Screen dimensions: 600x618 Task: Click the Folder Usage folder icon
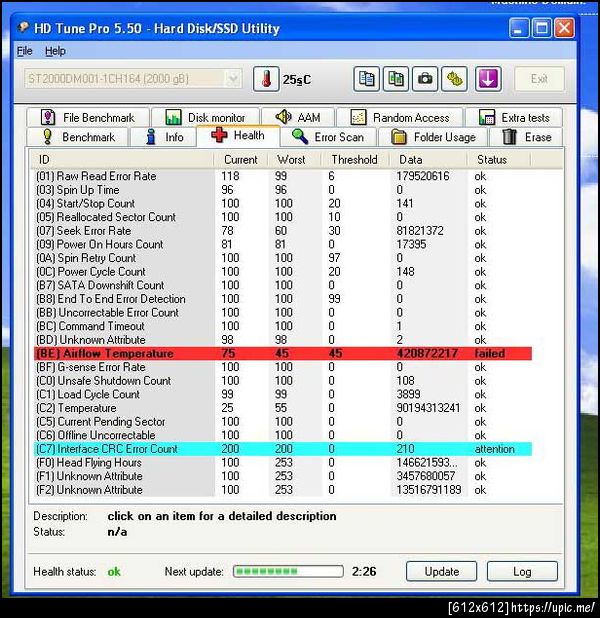pos(399,137)
